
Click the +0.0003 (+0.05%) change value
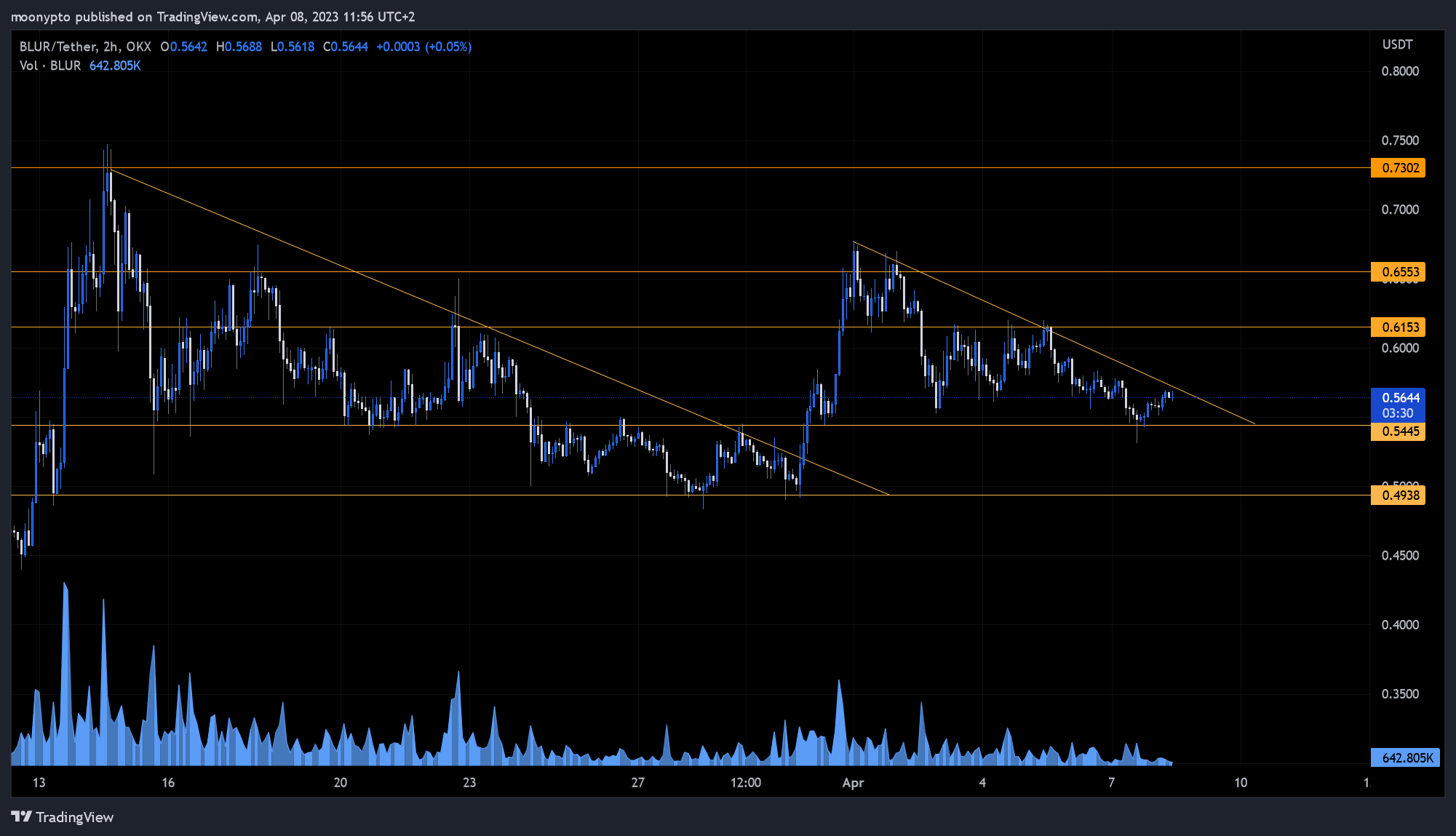pyautogui.click(x=424, y=47)
